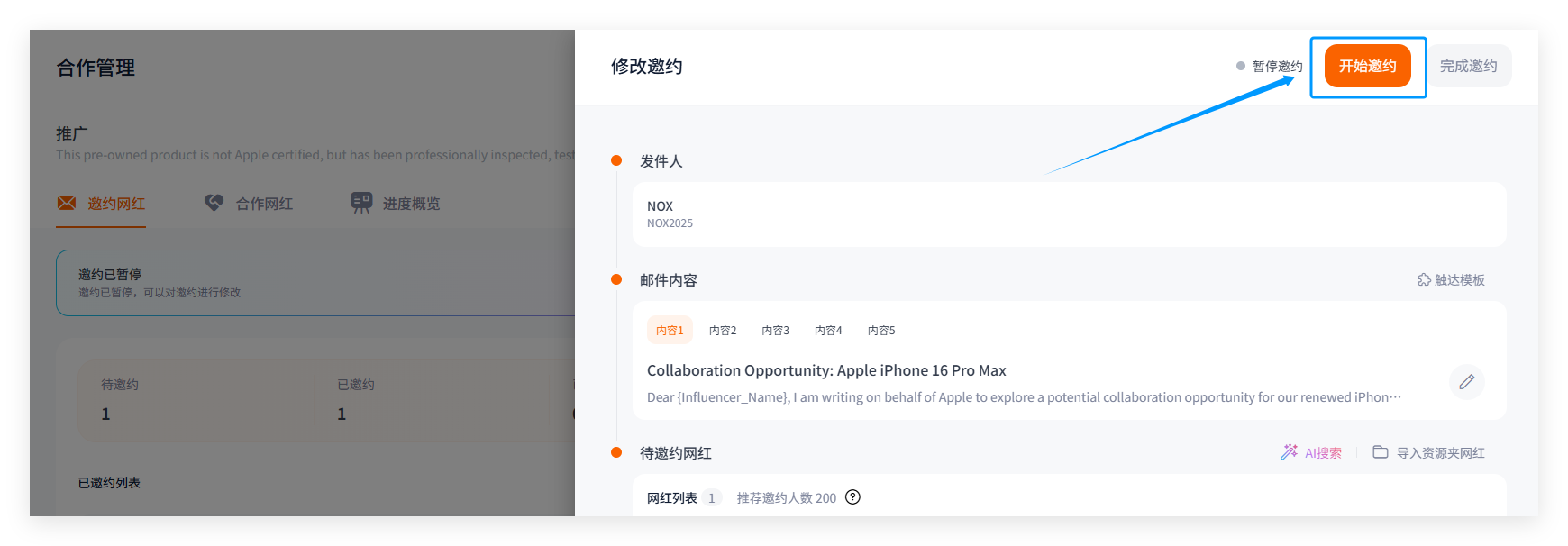Click the 完成邀约 button
The image size is (1568, 546).
click(1468, 66)
